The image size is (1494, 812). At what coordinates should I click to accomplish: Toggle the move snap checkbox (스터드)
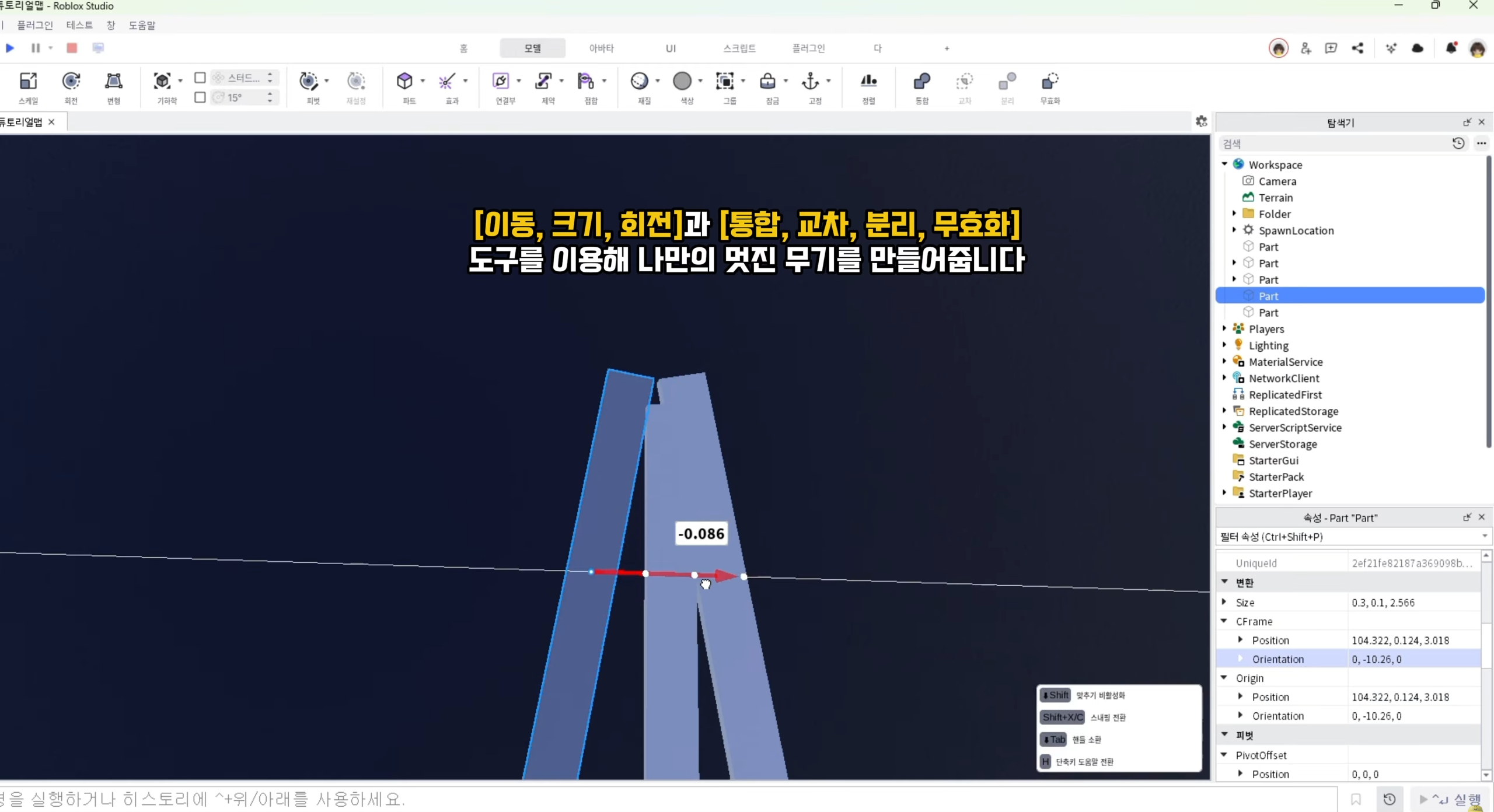[200, 78]
